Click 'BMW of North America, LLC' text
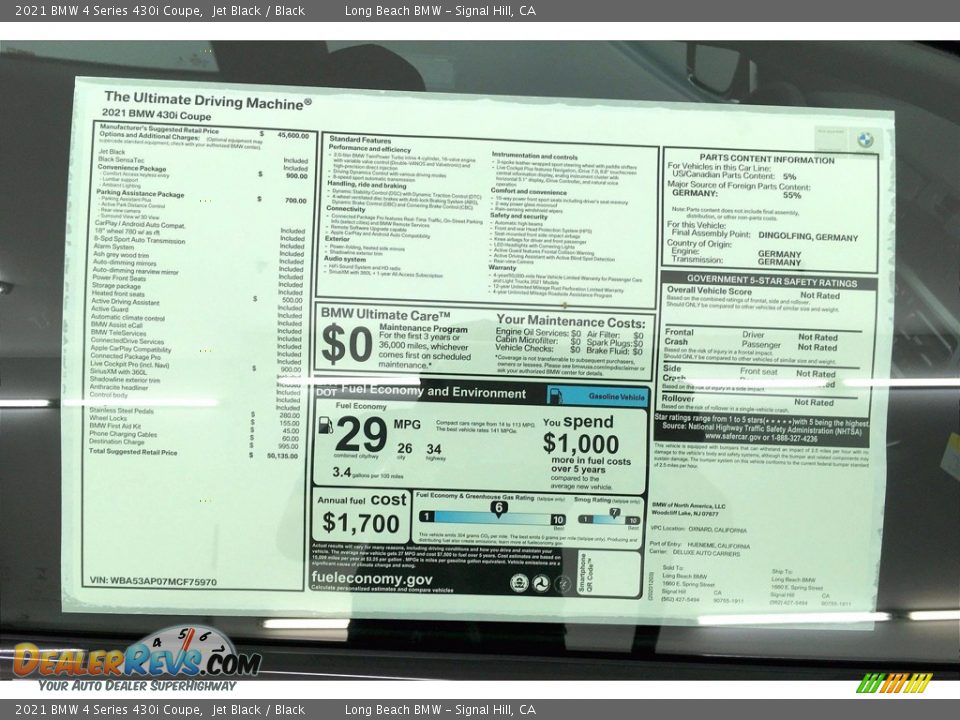The width and height of the screenshot is (960, 720). coord(688,506)
